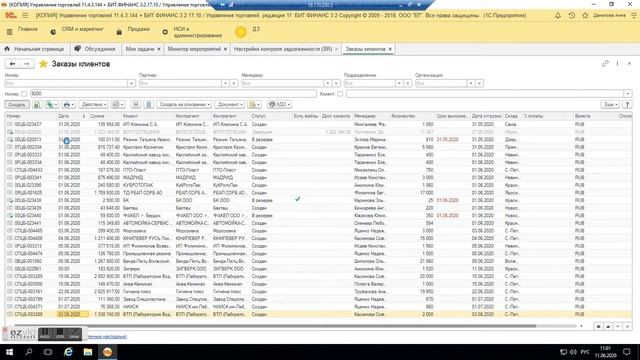Click the list view icon

tap(149, 104)
